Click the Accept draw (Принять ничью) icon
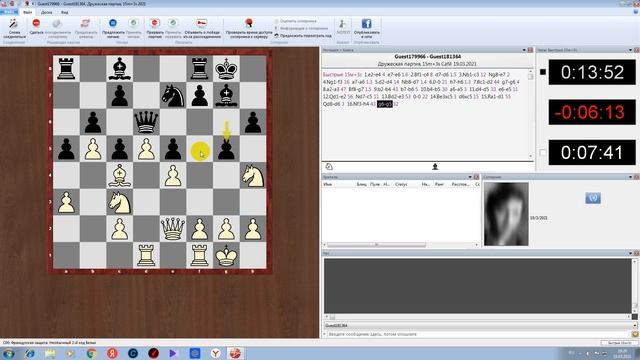 (133, 23)
